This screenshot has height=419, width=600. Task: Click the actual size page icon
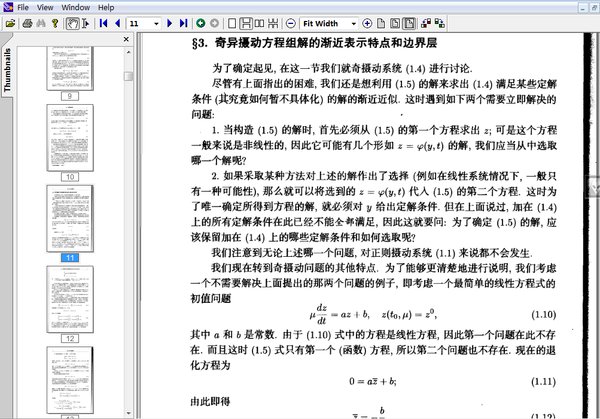point(381,23)
